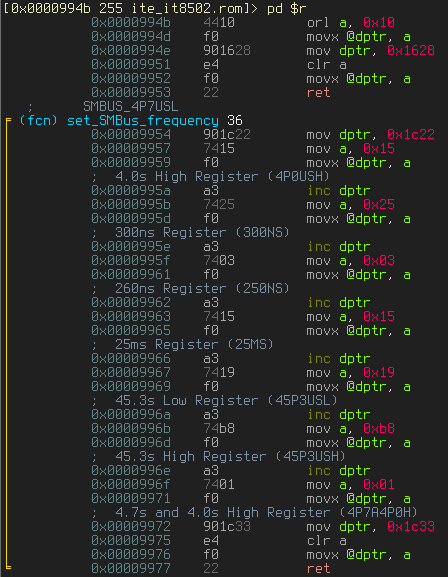Viewport: 448px width, 577px height.
Task: Select the red operand 0x1c22
Action: pyautogui.click(x=411, y=135)
